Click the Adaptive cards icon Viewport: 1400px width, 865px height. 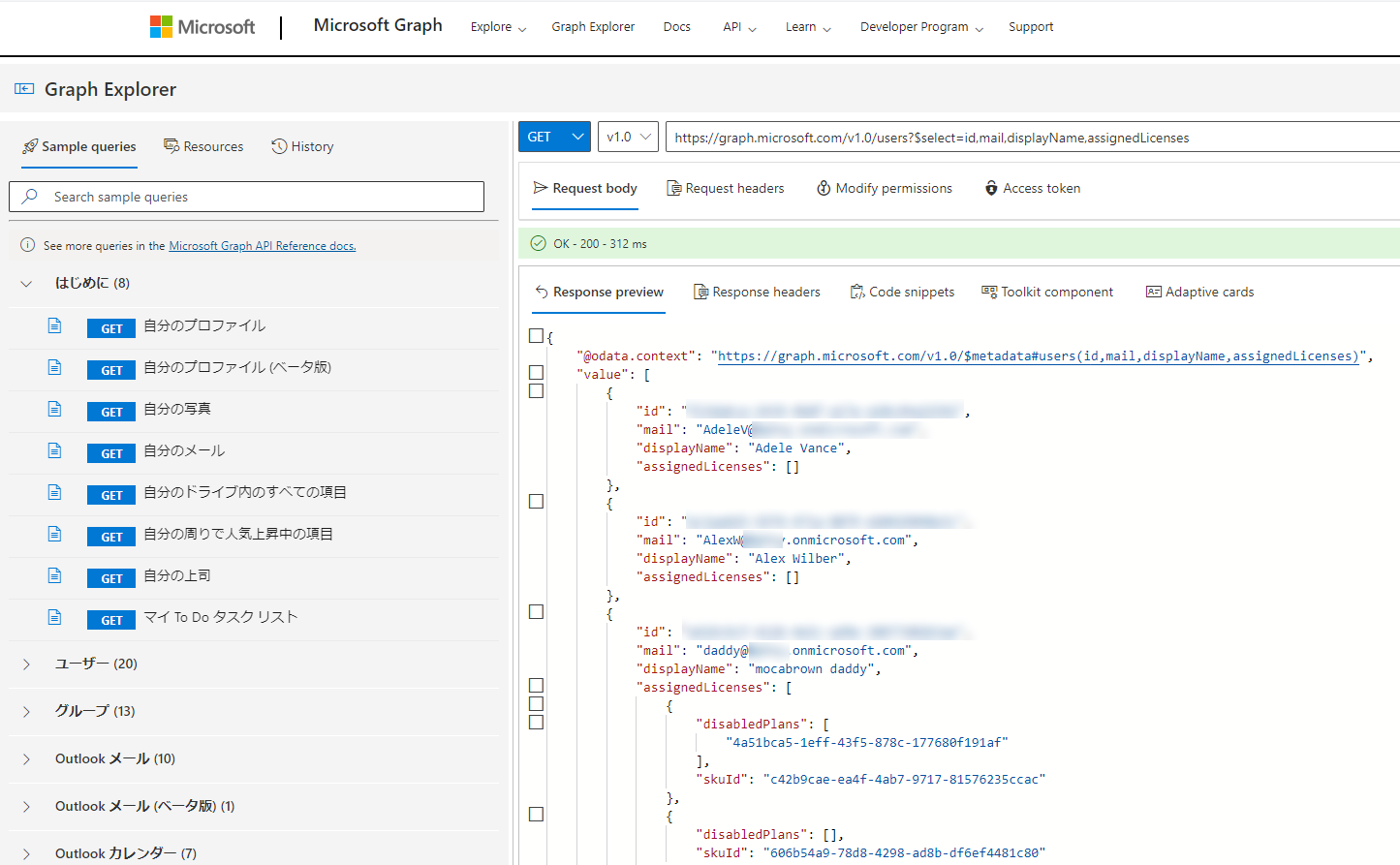point(1154,292)
